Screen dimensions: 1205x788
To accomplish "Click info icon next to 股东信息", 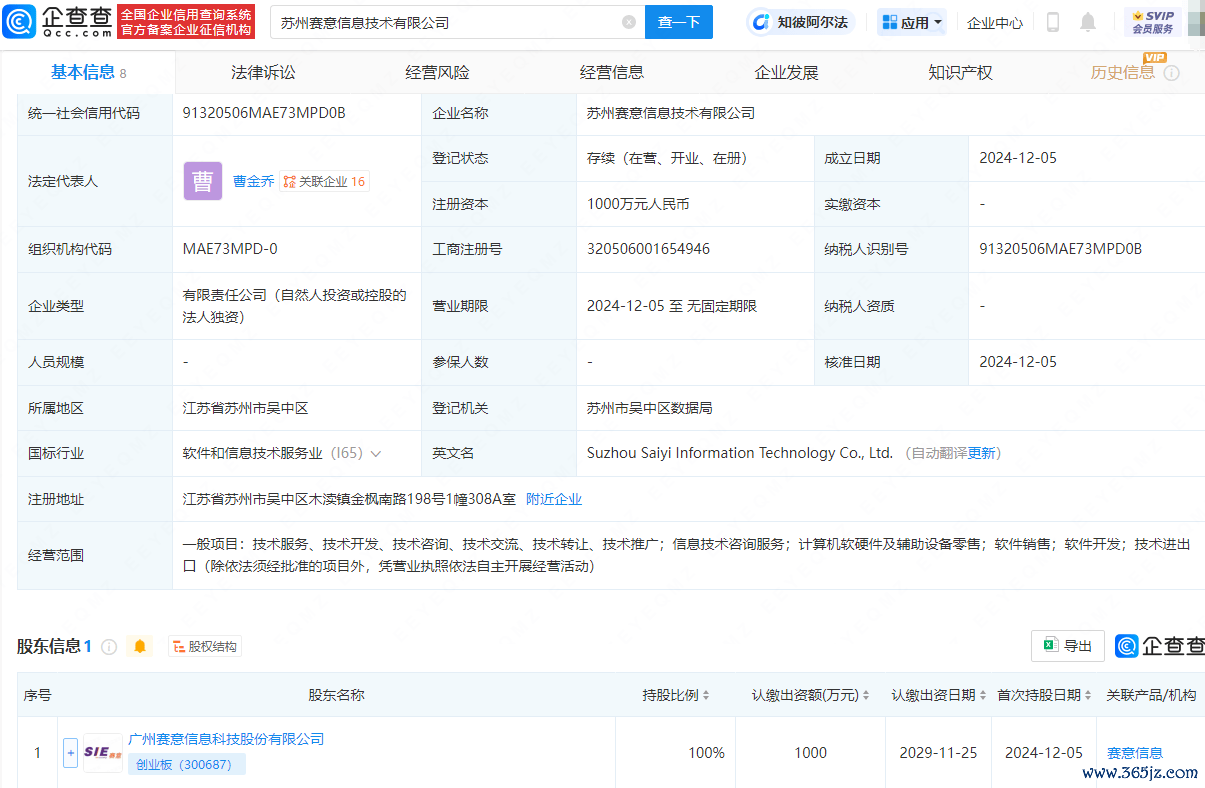I will (x=109, y=647).
